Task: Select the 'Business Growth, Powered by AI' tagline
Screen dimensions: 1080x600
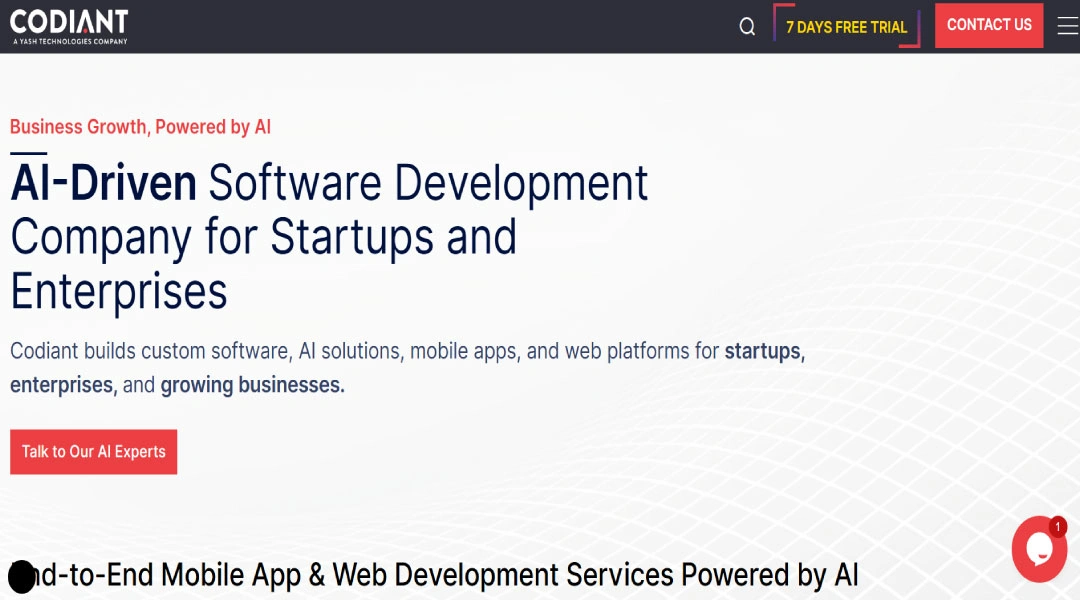Action: 141,127
